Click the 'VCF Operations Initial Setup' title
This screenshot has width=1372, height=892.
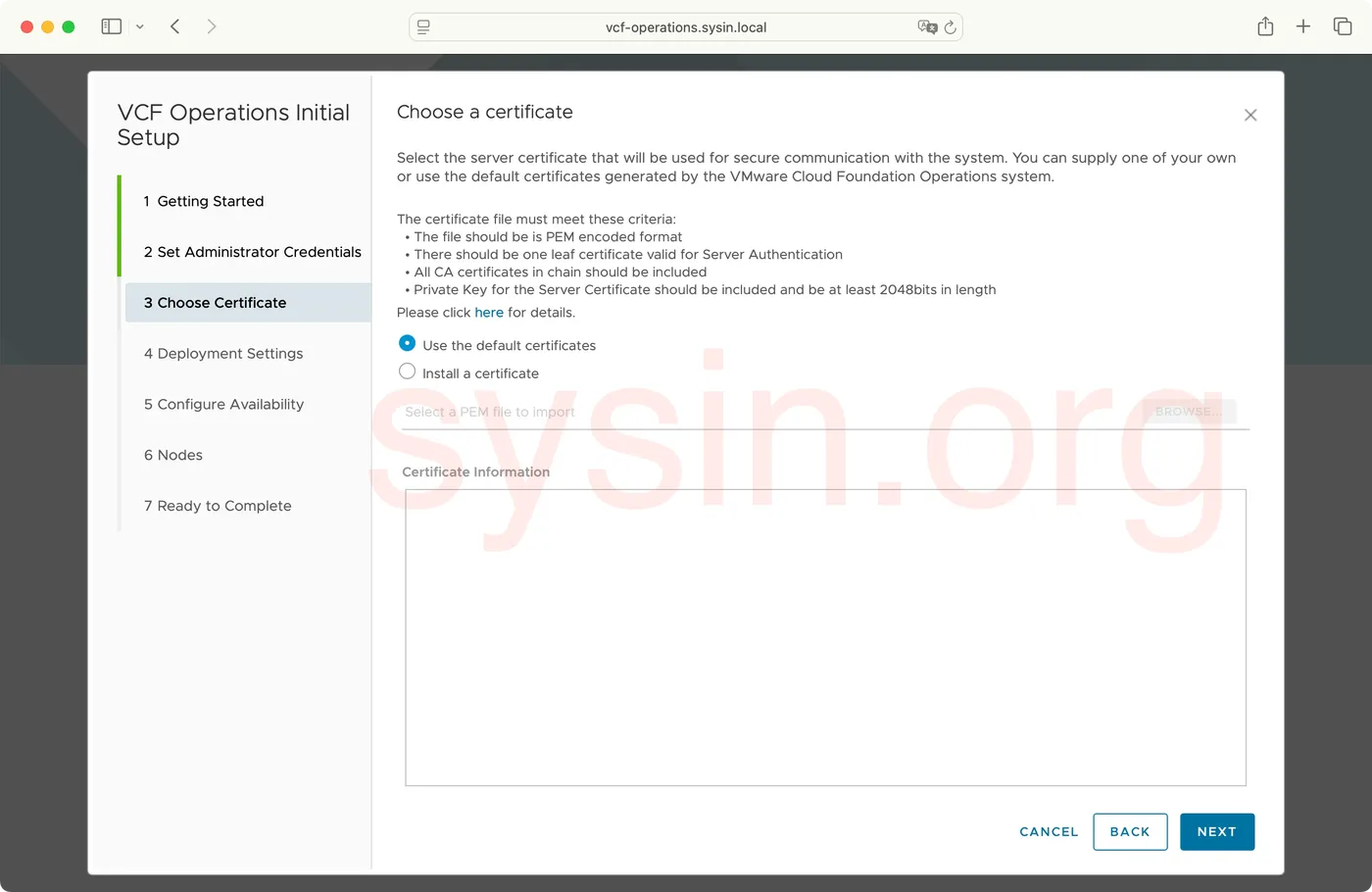point(233,124)
